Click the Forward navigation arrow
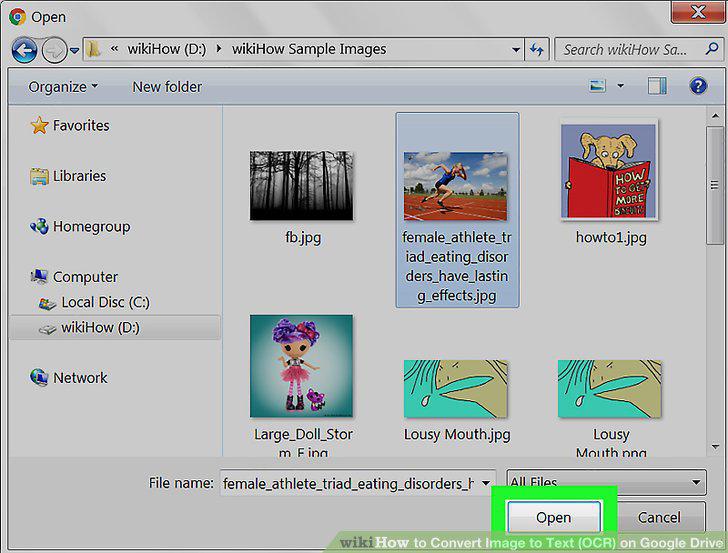 pos(54,50)
